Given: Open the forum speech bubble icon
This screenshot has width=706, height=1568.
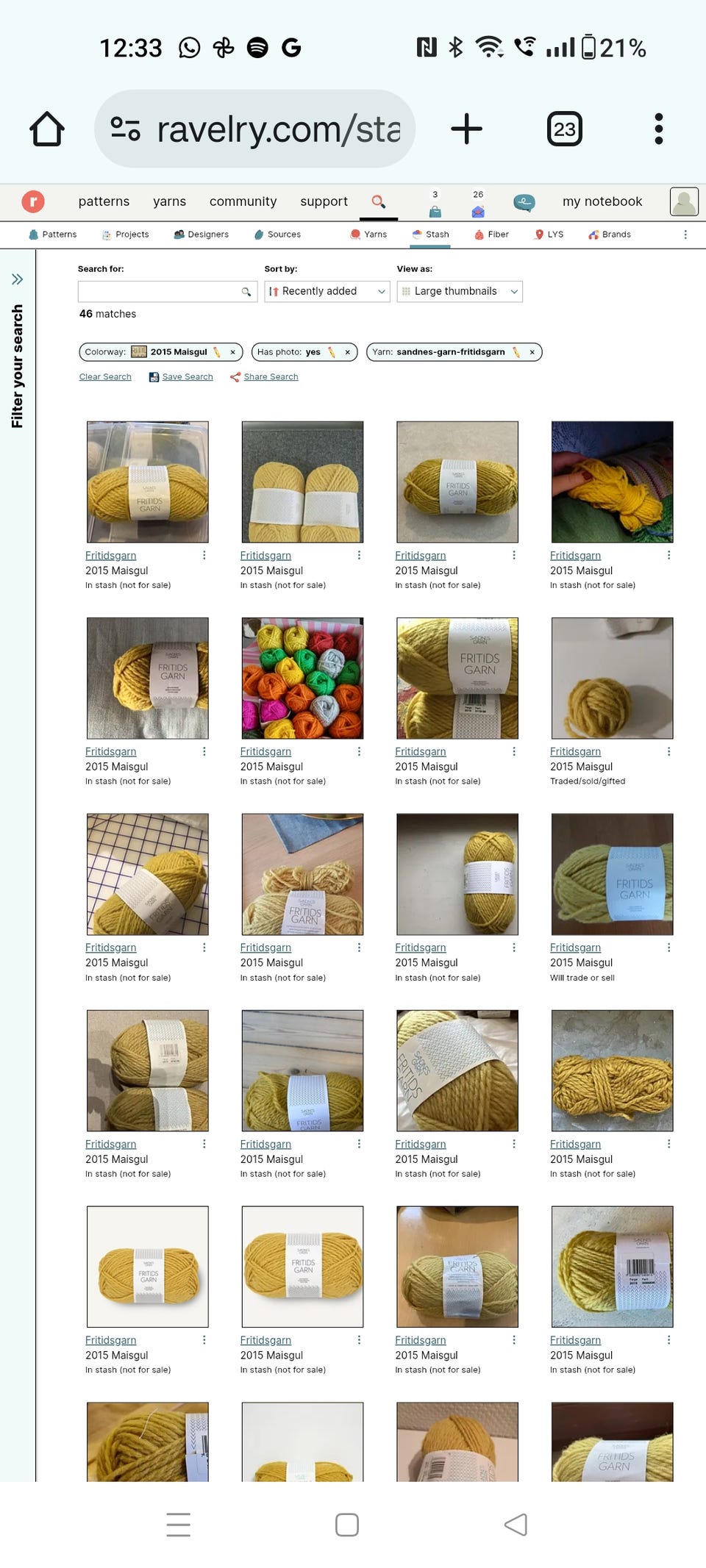Looking at the screenshot, I should pyautogui.click(x=524, y=202).
